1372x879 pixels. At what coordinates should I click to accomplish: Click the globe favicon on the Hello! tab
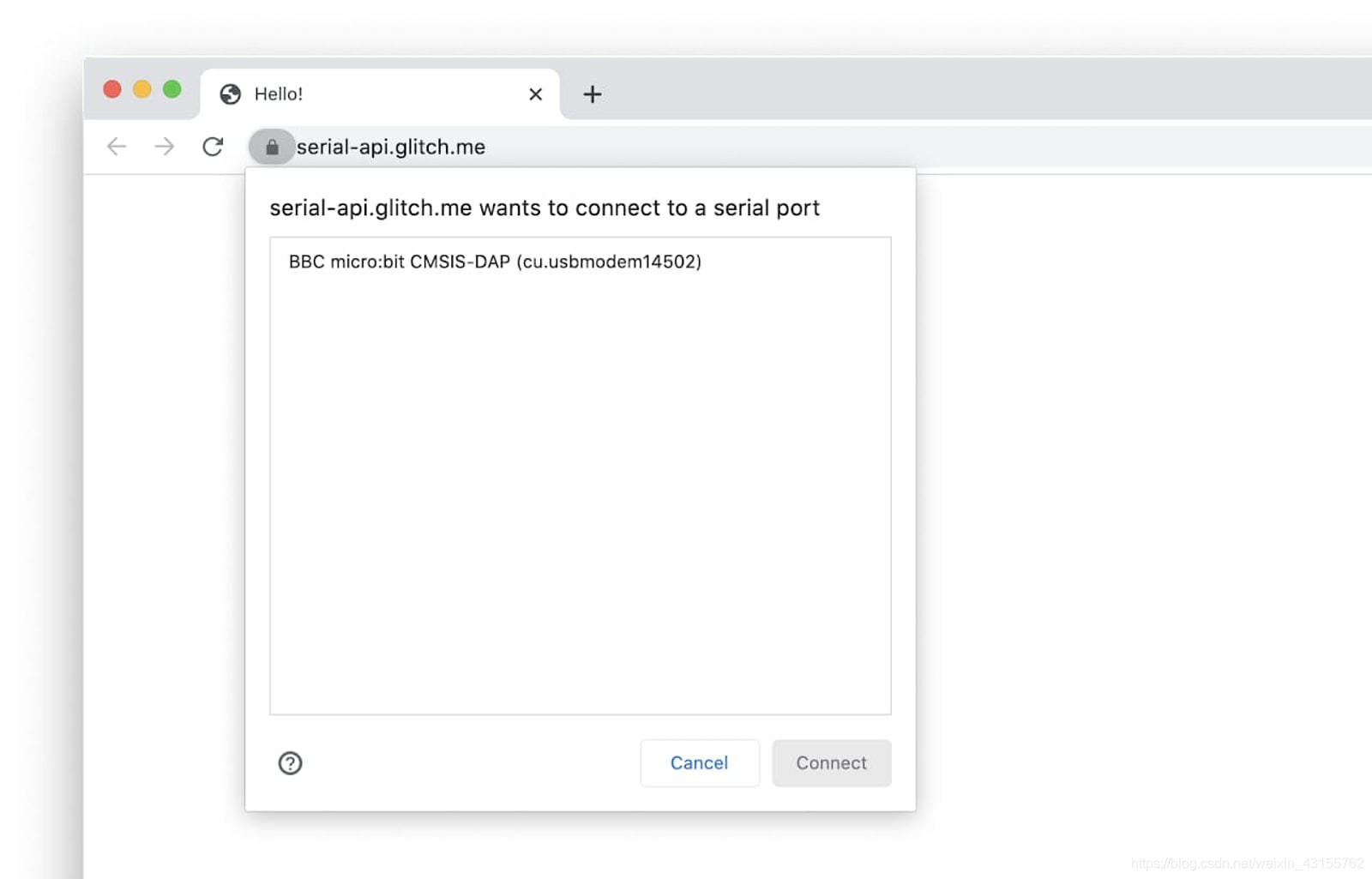(229, 93)
